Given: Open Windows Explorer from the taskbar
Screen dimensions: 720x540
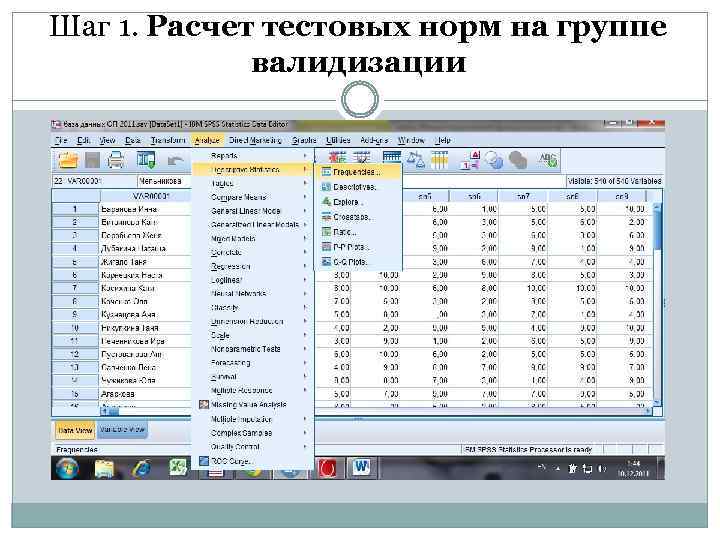Looking at the screenshot, I should pyautogui.click(x=104, y=469).
